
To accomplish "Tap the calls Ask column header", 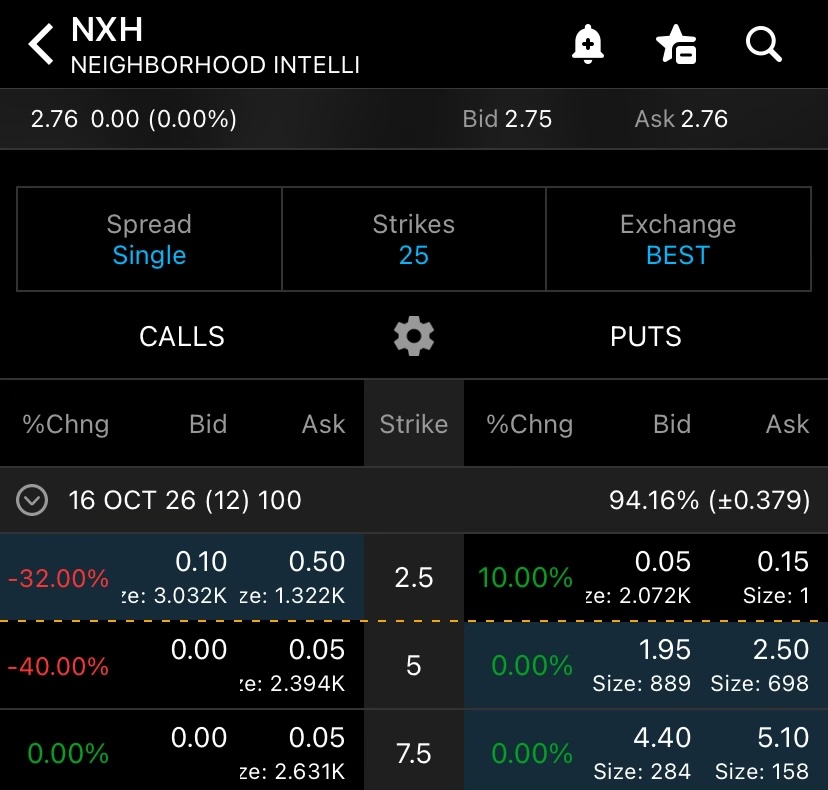I will 323,424.
